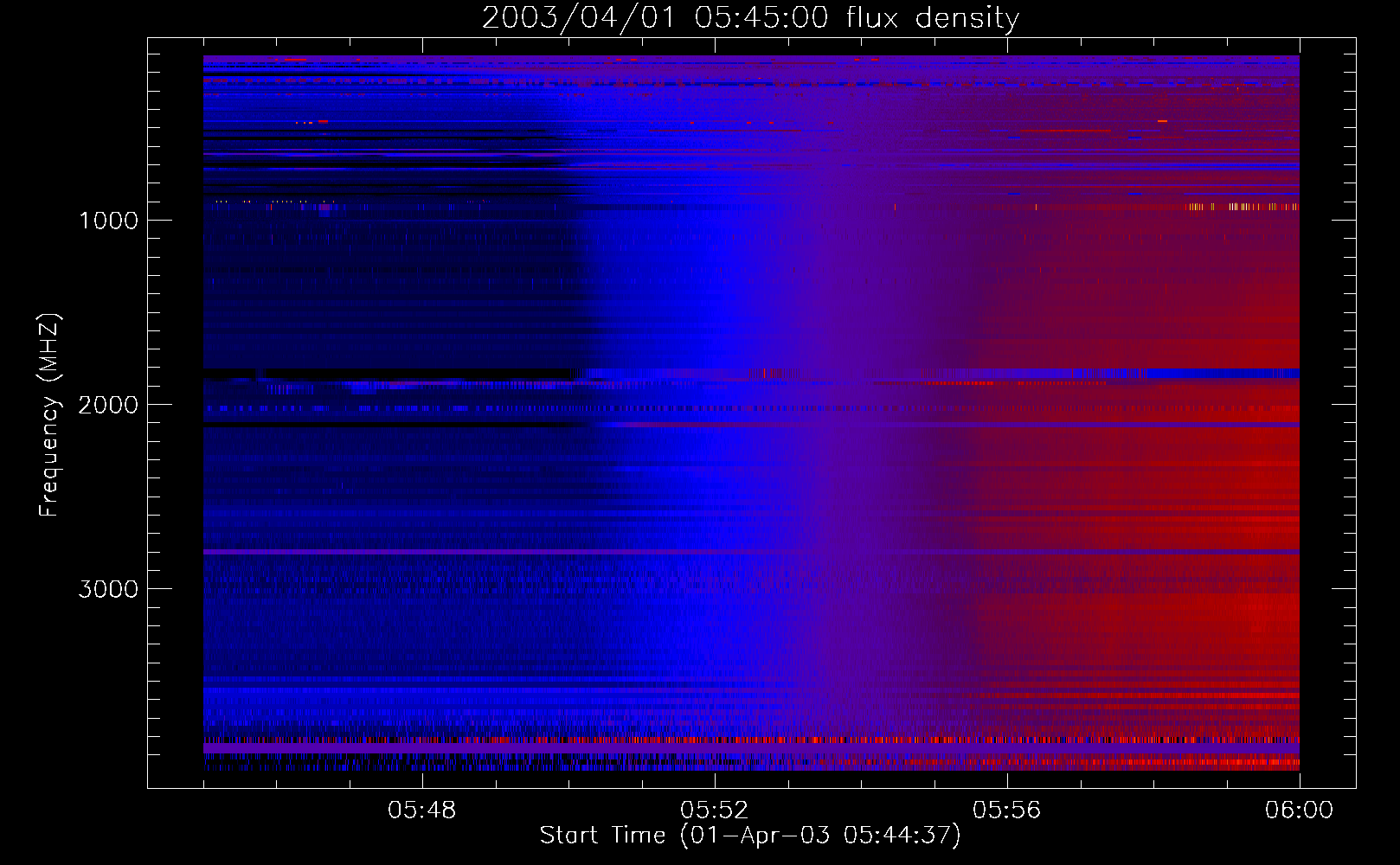Viewport: 1400px width, 865px height.
Task: Click the 06:00 time tick label
Action: [1299, 811]
